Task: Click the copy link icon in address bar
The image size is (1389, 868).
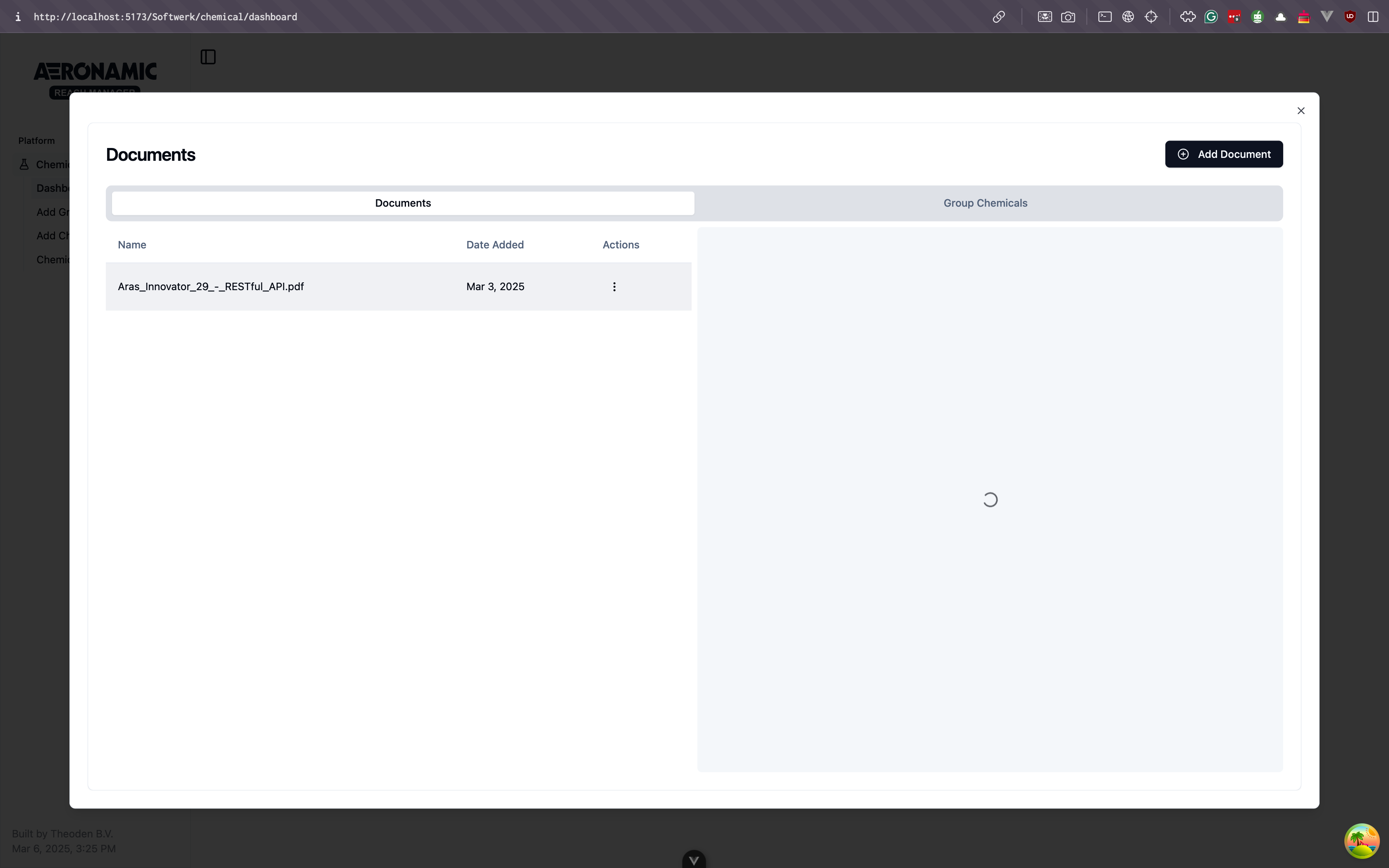Action: click(x=999, y=17)
